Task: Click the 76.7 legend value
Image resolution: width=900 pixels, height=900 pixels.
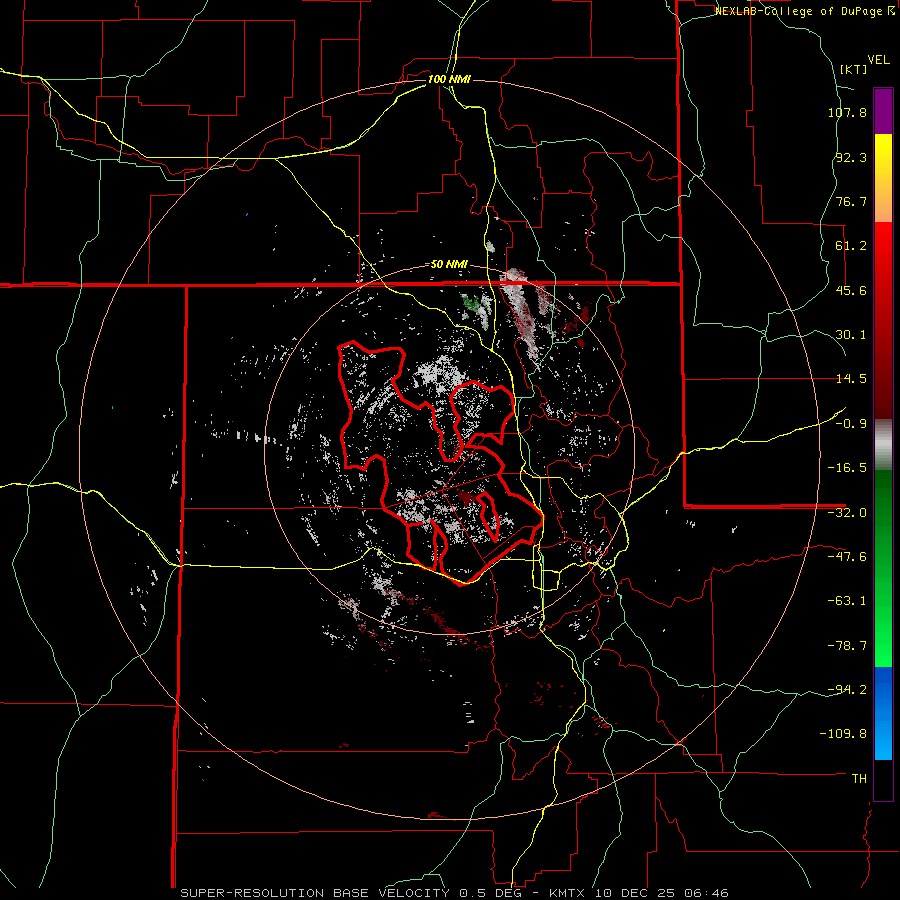Action: click(x=851, y=201)
